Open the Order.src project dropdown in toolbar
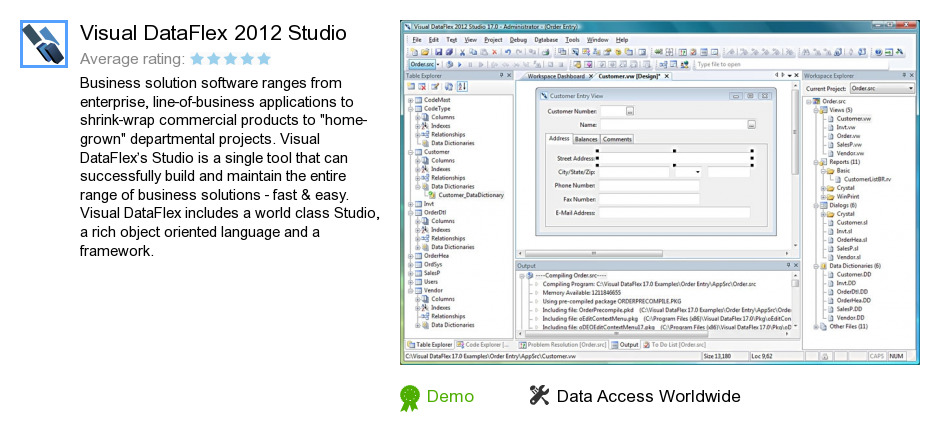The height and width of the screenshot is (442, 940). click(438, 64)
